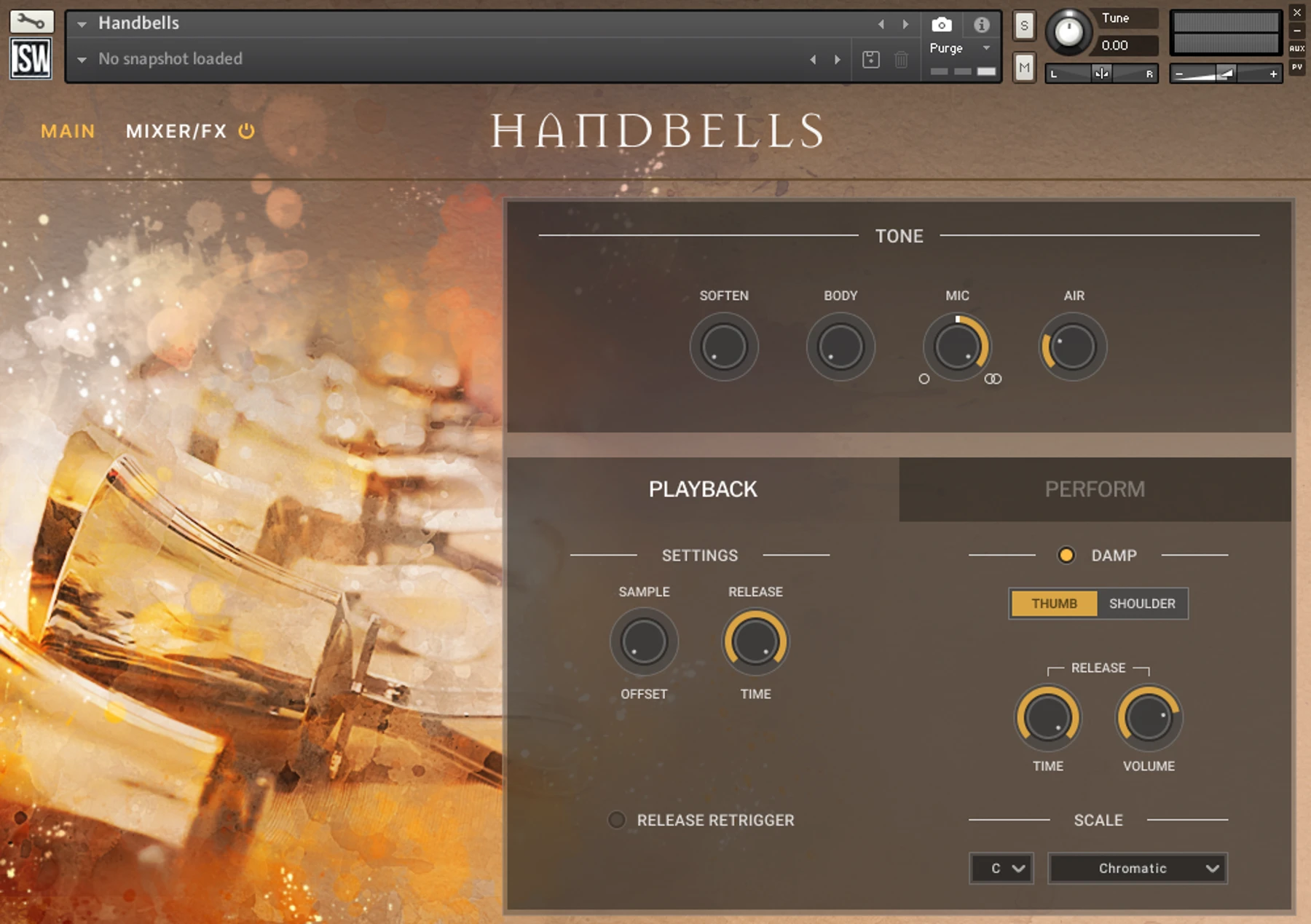Enable the Release Retrigger option
The height and width of the screenshot is (924, 1311).
pos(616,820)
